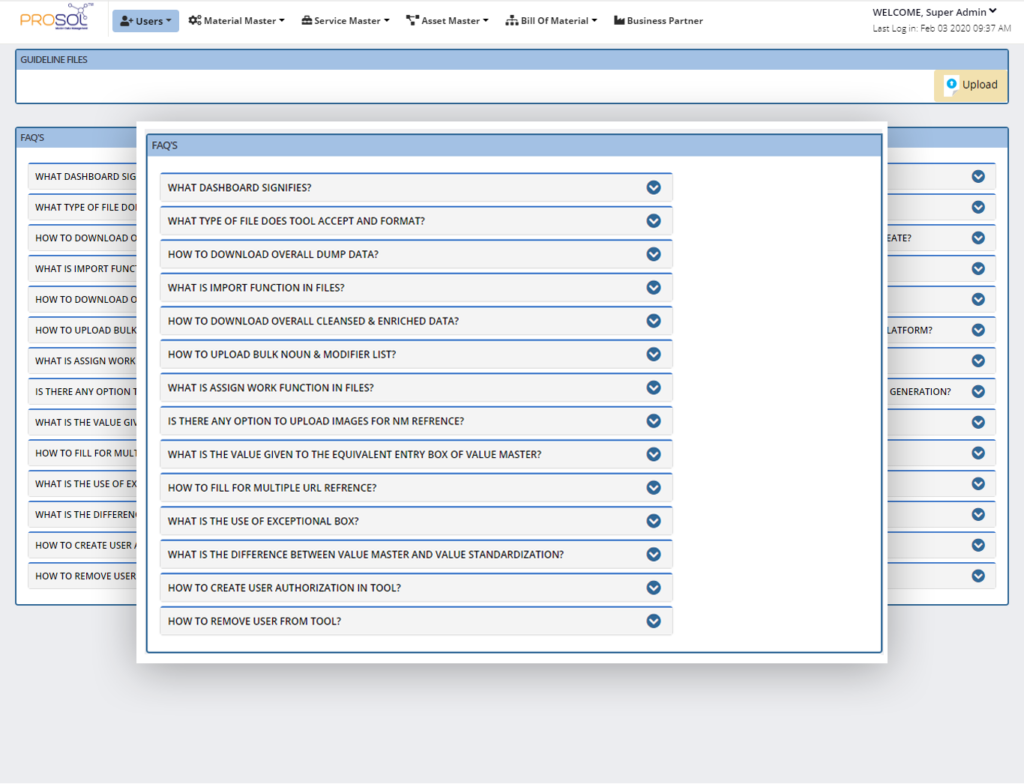
Task: Open the Asset Master menu
Action: [x=447, y=21]
